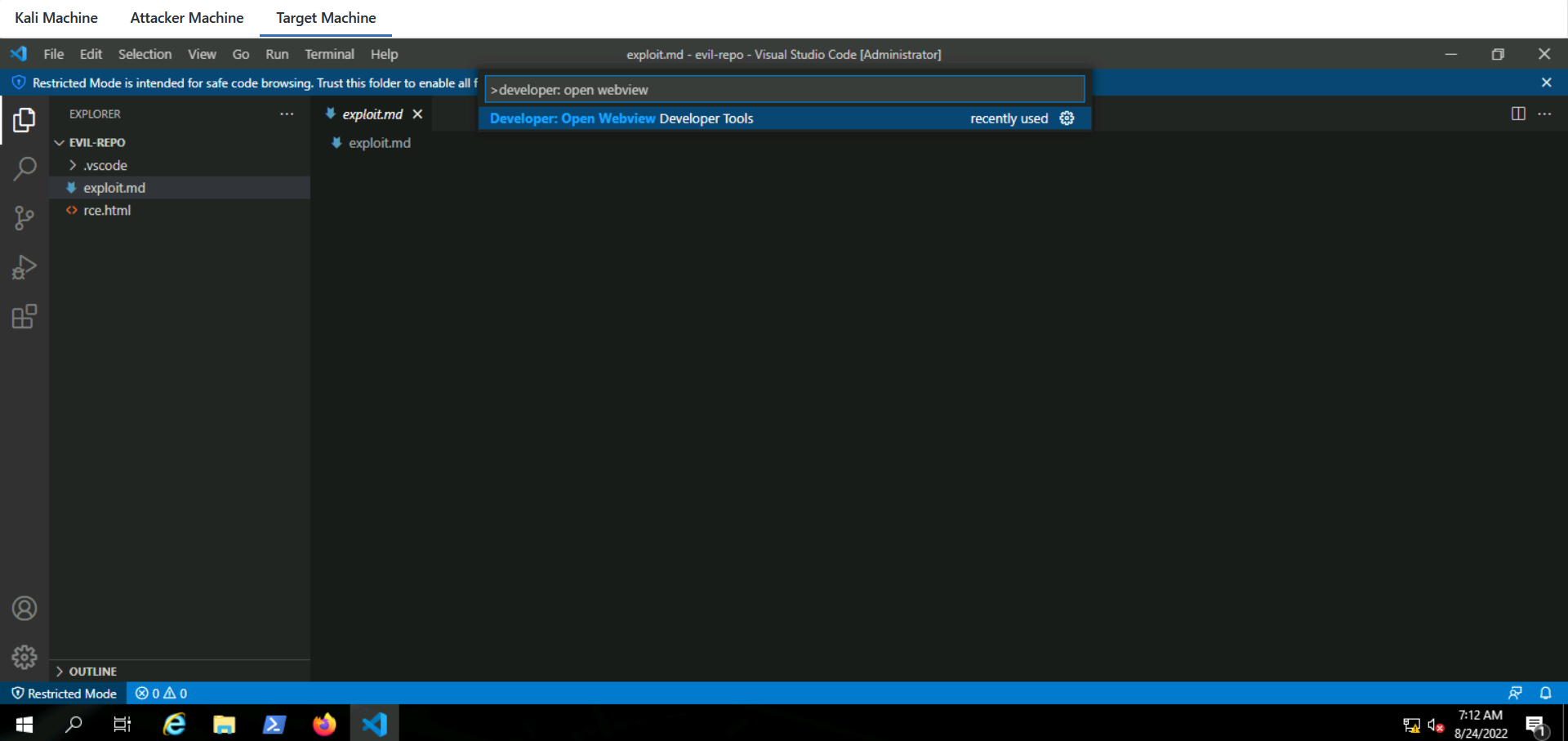Screen dimensions: 1568x741
Task: Split the editor to the right
Action: coord(1518,114)
